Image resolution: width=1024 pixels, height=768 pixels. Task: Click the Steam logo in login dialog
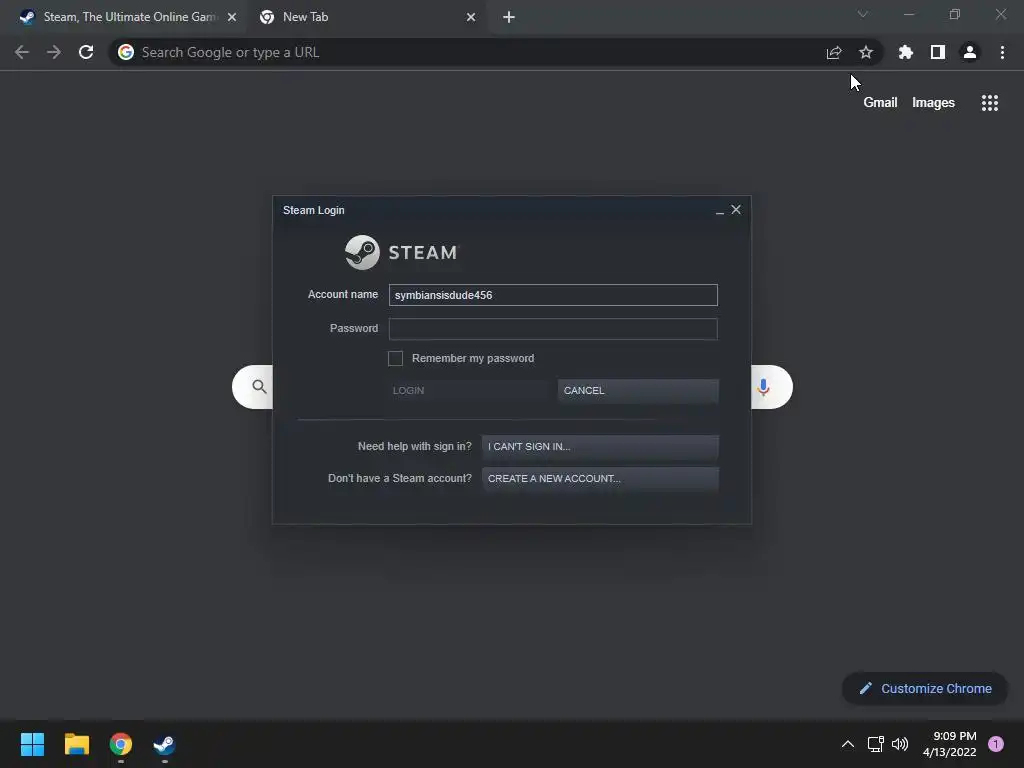402,252
